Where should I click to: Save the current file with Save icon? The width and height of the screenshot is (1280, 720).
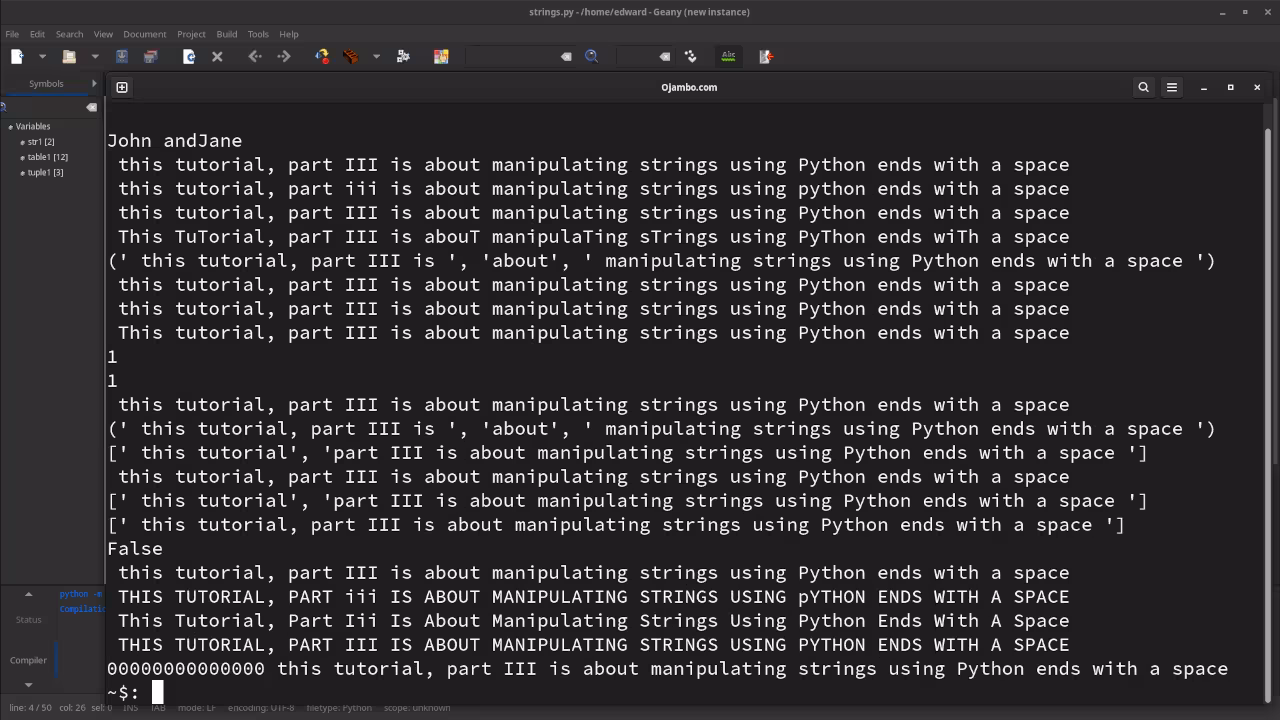pyautogui.click(x=122, y=57)
